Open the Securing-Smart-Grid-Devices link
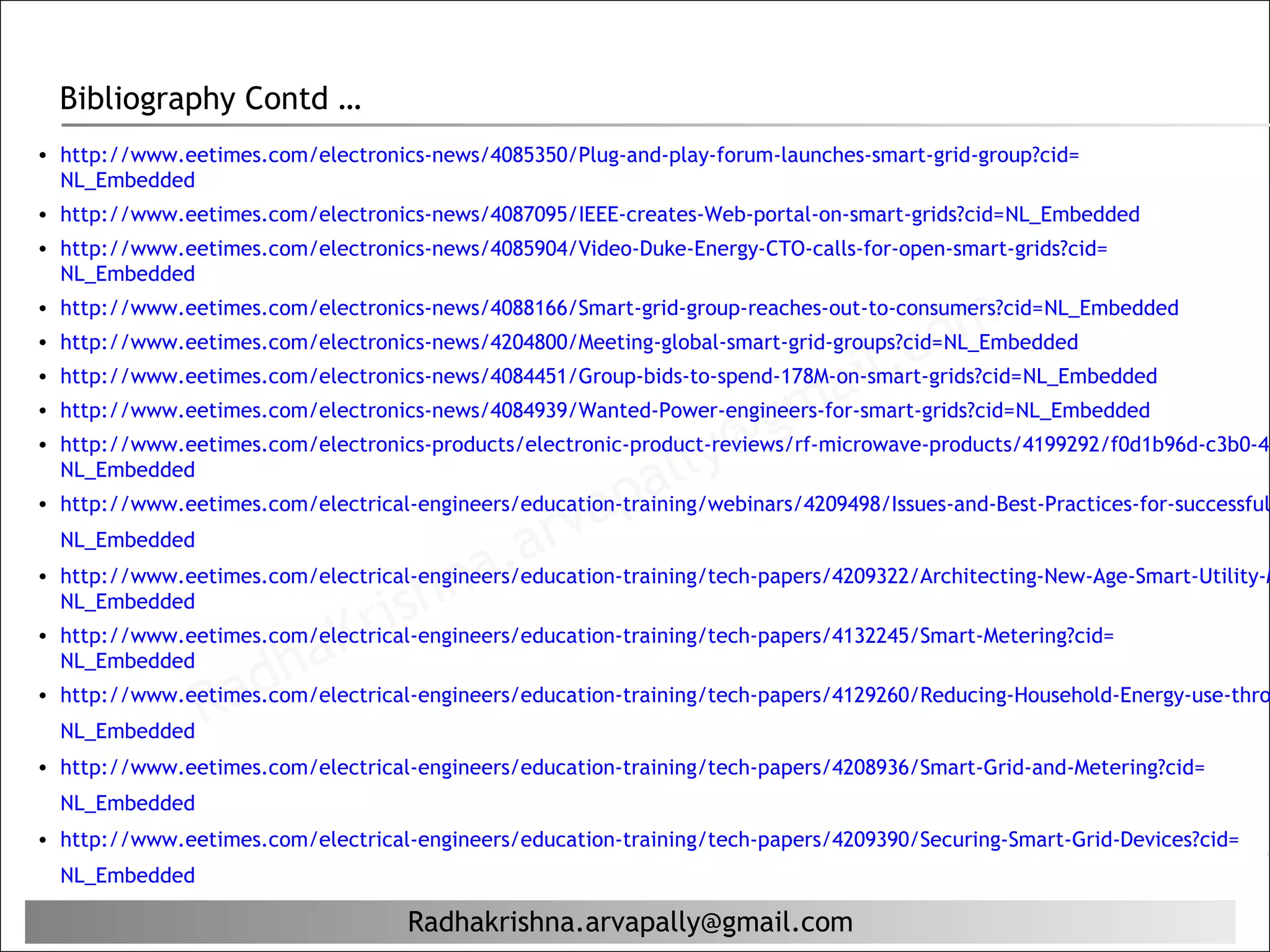Screen dimensions: 1270x952 pos(649,857)
